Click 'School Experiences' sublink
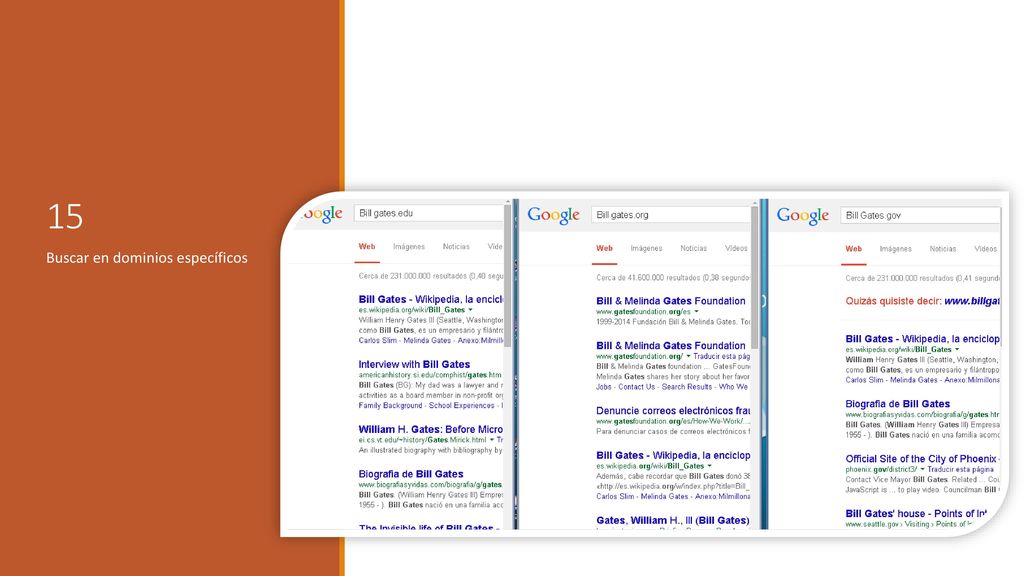The image size is (1024, 576). click(x=462, y=406)
